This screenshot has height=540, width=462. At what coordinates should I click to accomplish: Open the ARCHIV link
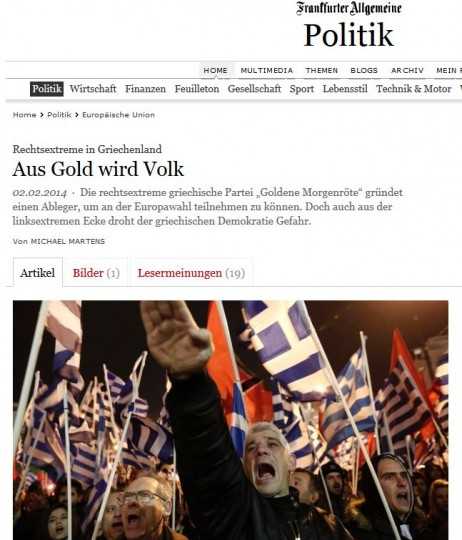(407, 71)
